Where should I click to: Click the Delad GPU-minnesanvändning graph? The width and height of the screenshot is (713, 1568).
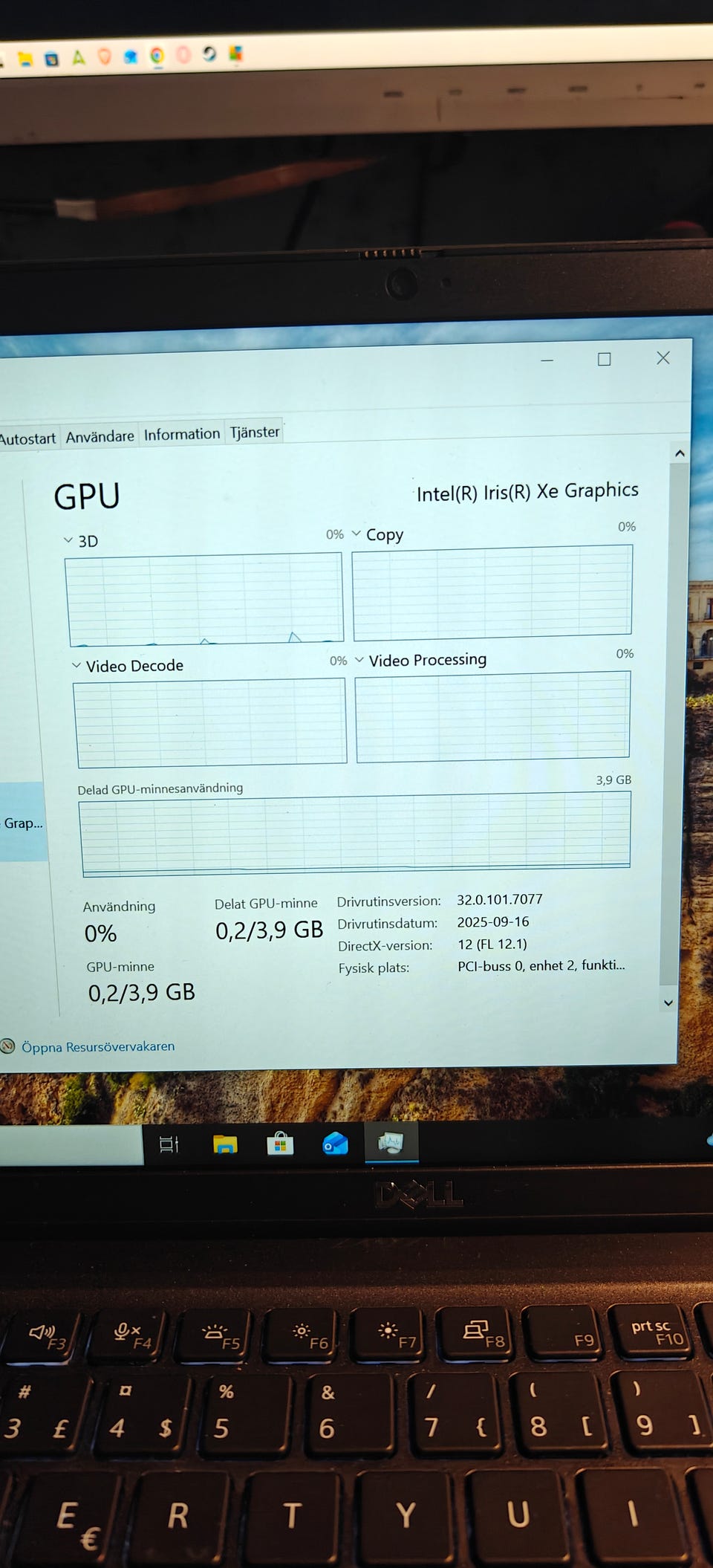pos(356,834)
